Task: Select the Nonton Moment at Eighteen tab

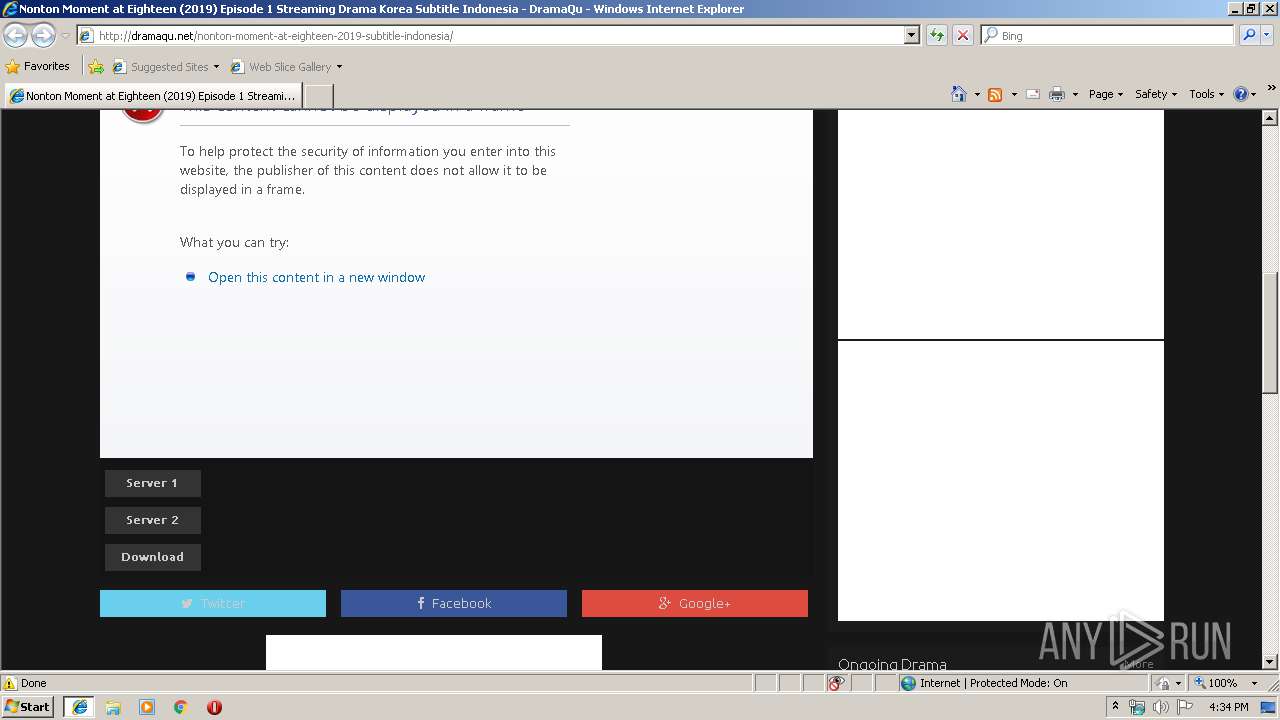Action: tap(152, 96)
